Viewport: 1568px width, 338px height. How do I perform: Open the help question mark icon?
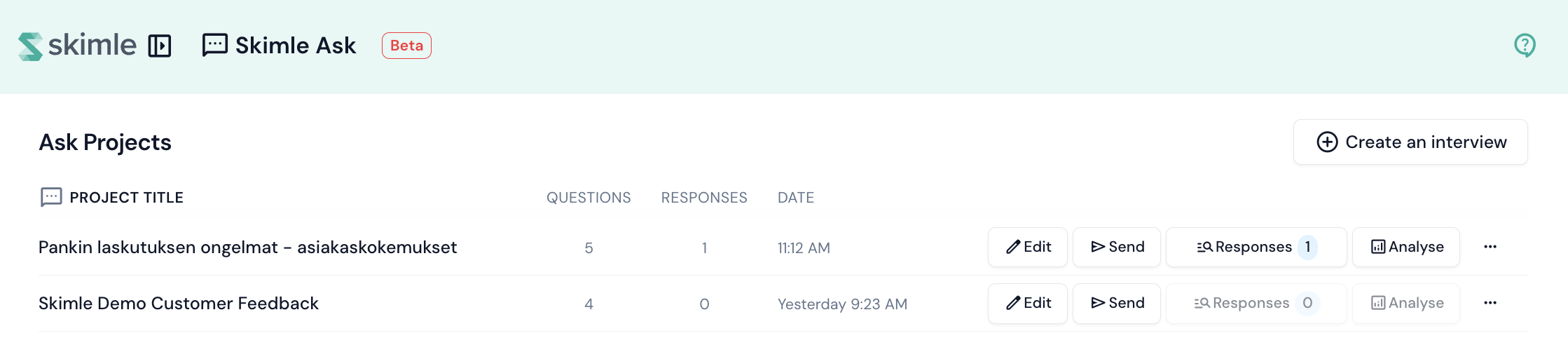pos(1525,46)
